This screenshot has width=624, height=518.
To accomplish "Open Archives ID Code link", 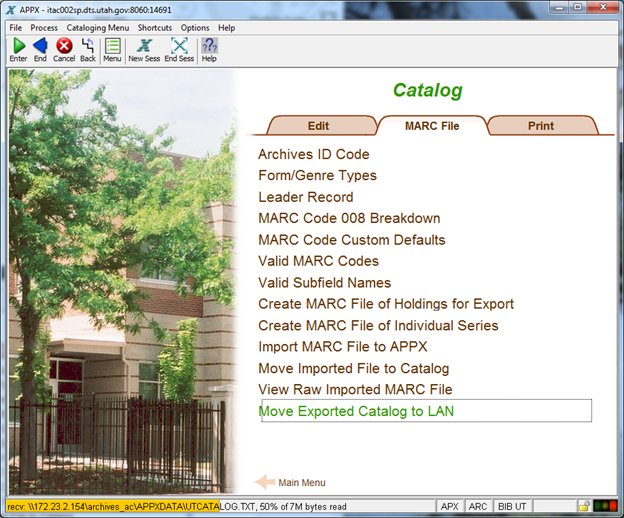I will (313, 155).
